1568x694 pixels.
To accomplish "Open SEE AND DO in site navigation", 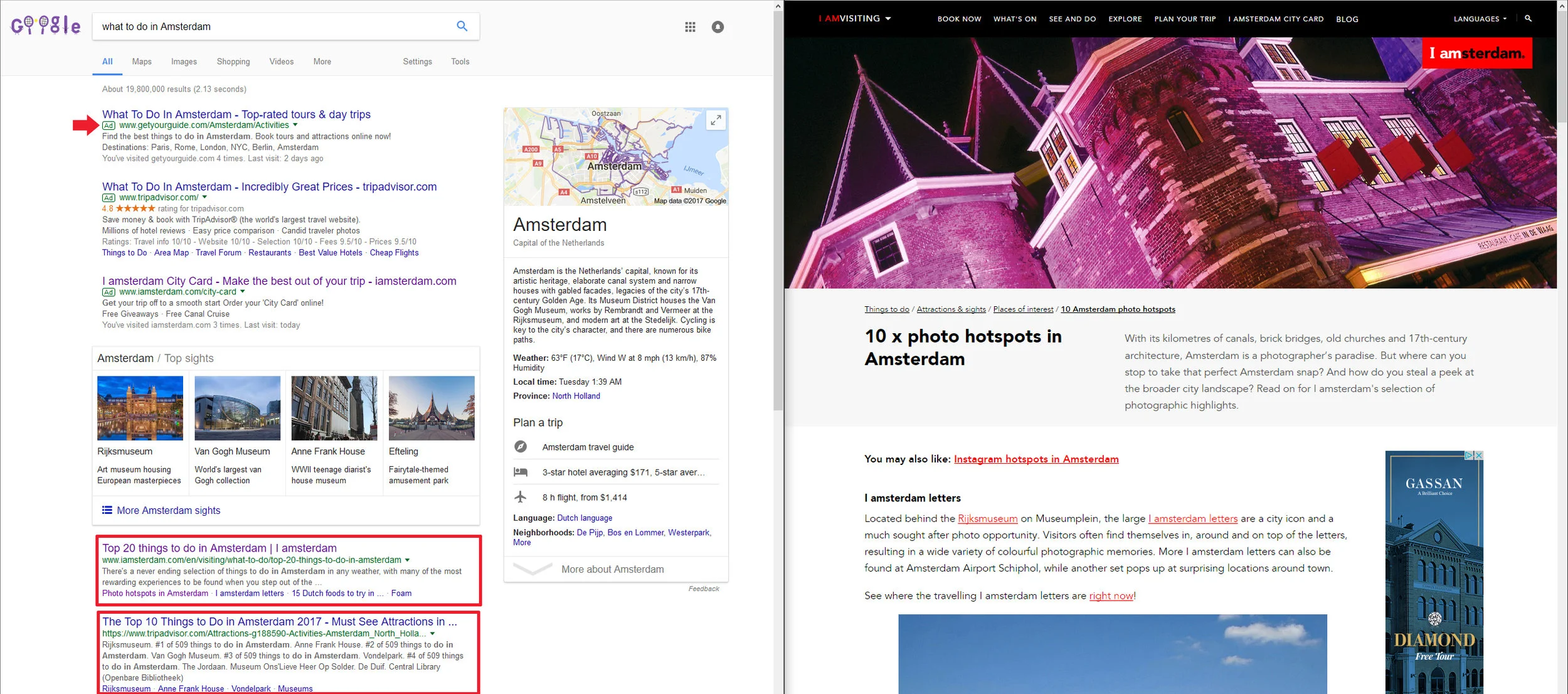I will coord(1073,19).
